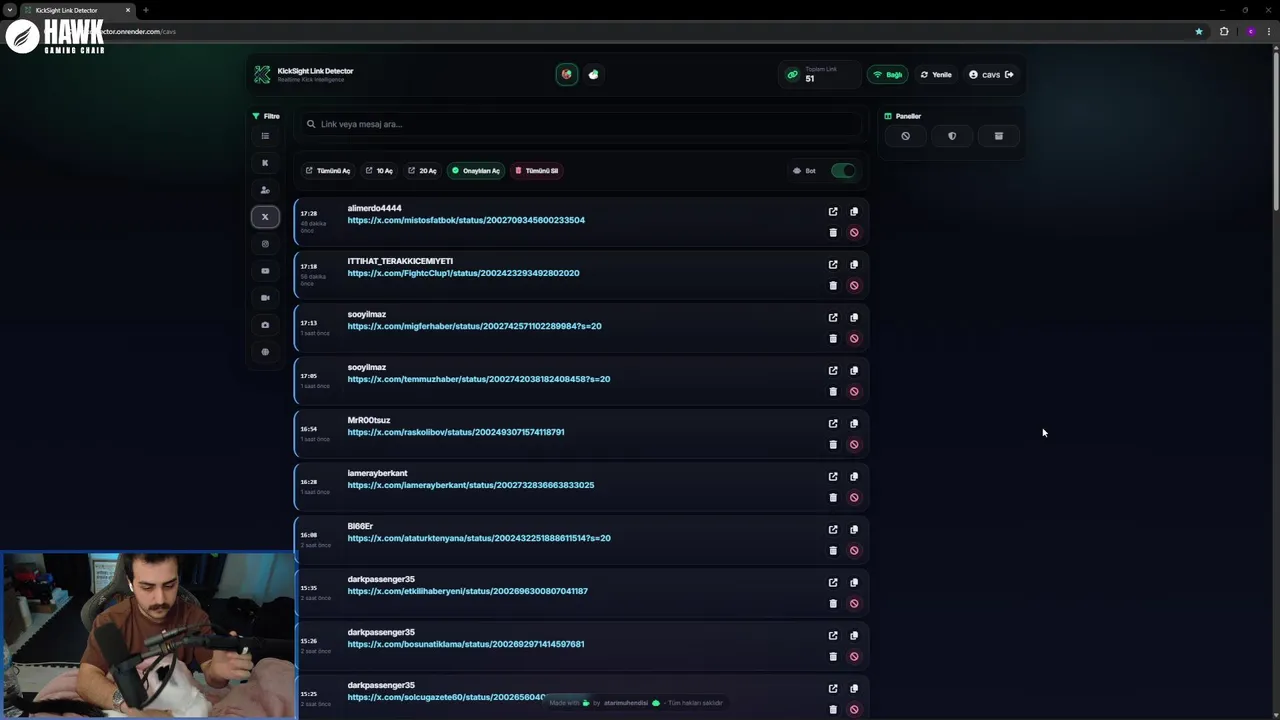Delete alimerdo4444 entry with trash icon

click(833, 233)
